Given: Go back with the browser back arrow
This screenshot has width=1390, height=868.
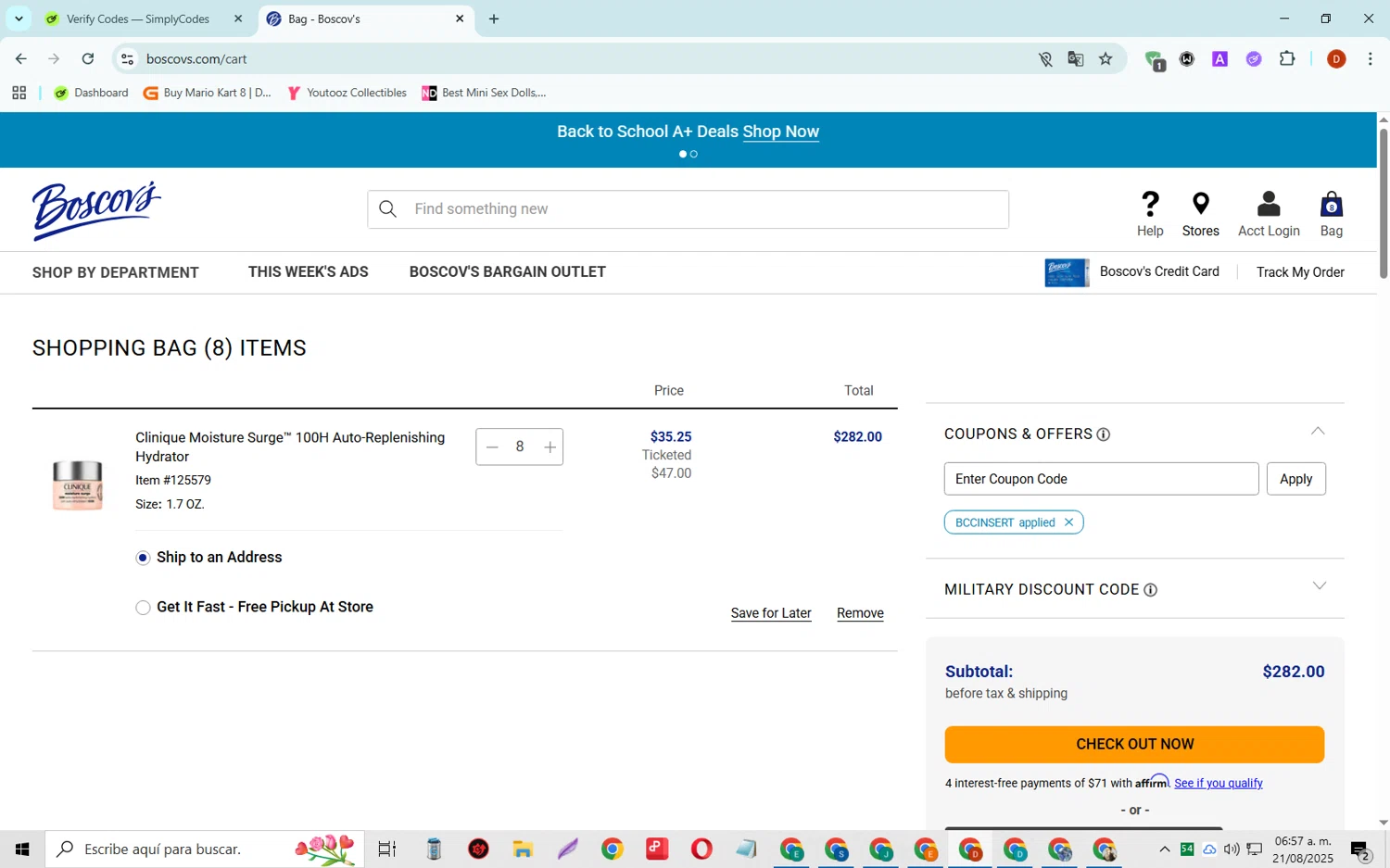Looking at the screenshot, I should click(x=21, y=59).
